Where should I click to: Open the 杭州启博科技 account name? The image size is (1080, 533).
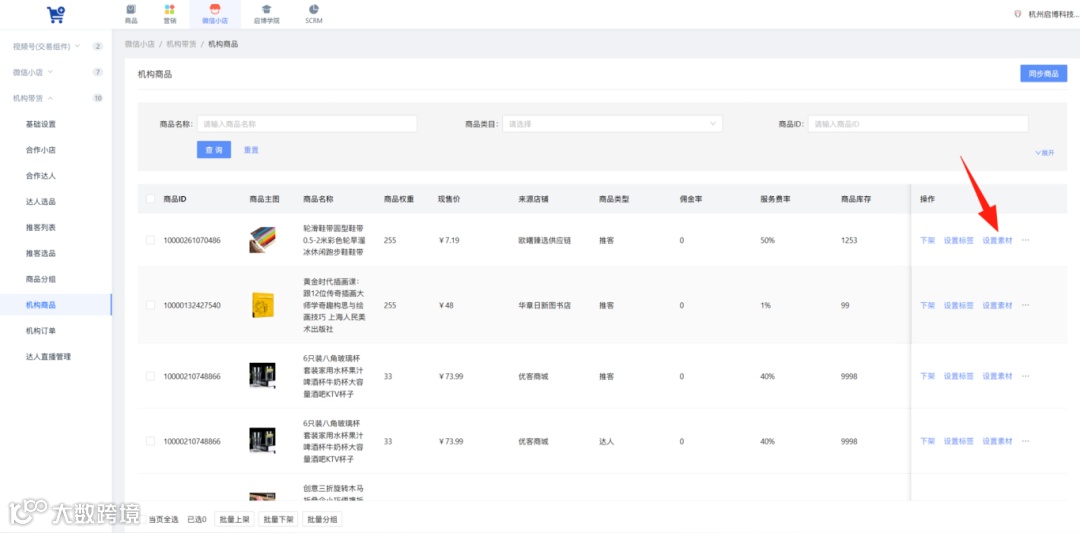click(x=1053, y=14)
